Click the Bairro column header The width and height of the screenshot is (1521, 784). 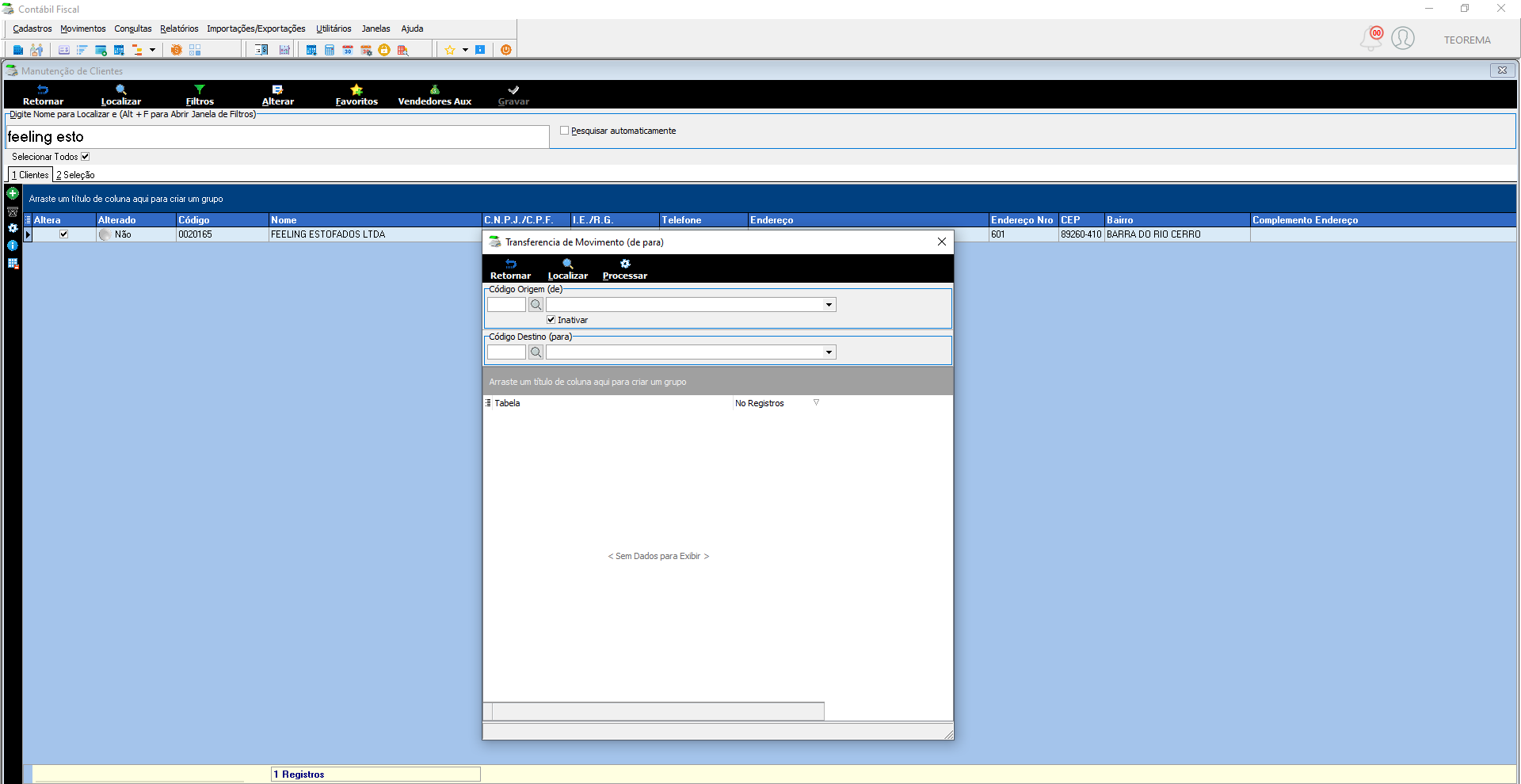point(1177,220)
